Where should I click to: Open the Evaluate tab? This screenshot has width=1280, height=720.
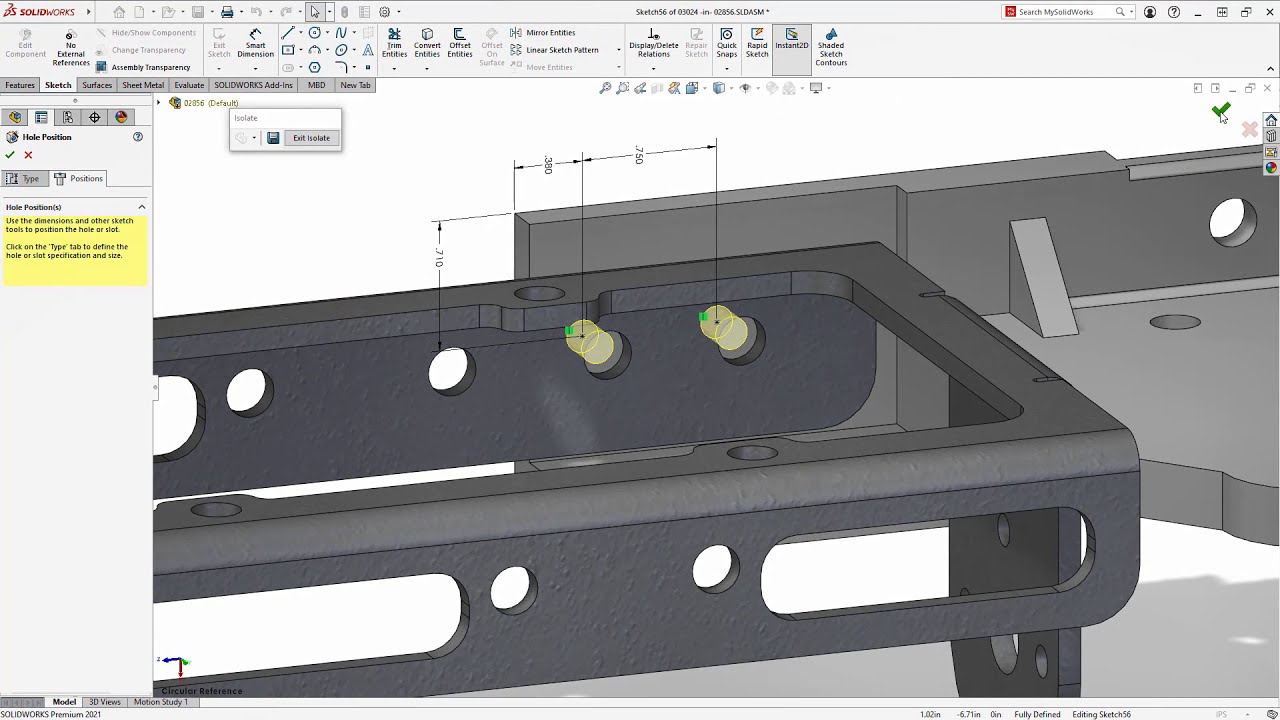coord(189,85)
